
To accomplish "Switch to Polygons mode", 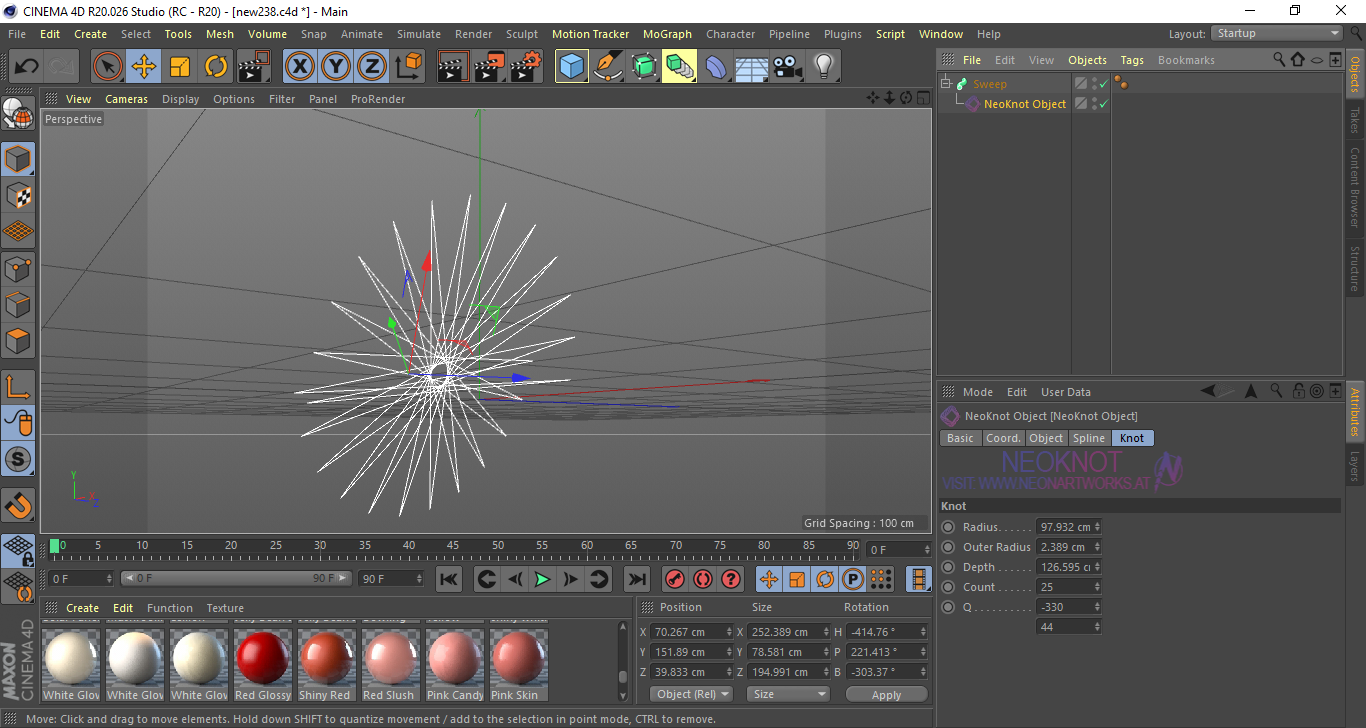I will tap(18, 340).
